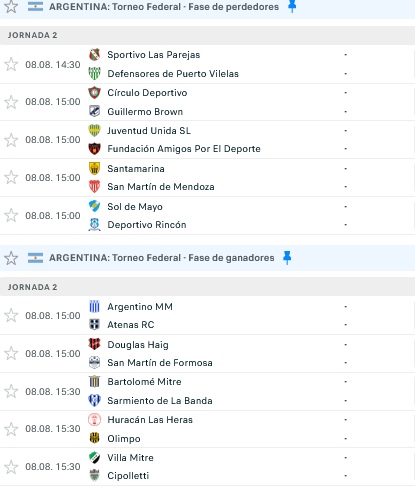Unpin the Fase de perdedores league
The height and width of the screenshot is (487, 415).
coord(292,6)
